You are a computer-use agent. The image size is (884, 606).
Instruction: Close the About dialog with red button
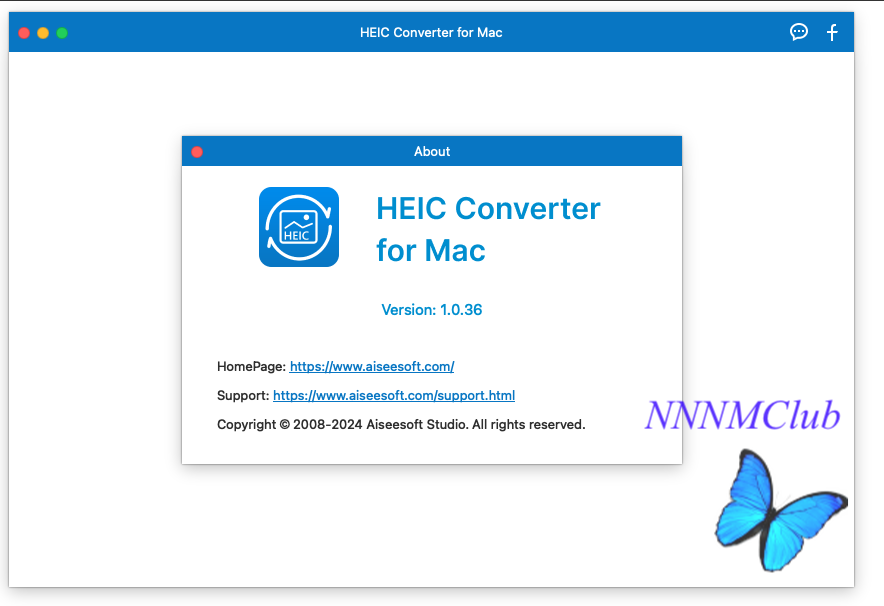coord(197,152)
